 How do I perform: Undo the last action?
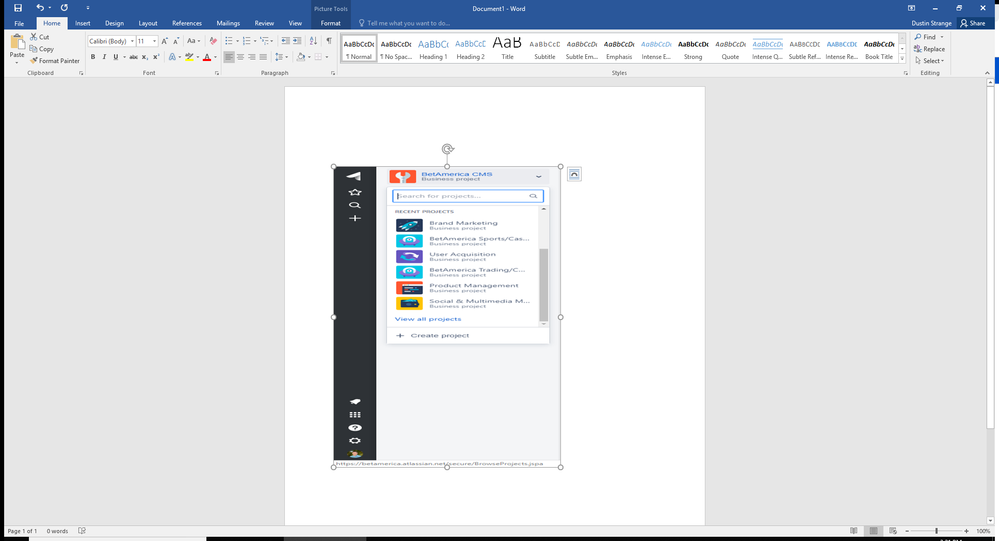pos(40,8)
